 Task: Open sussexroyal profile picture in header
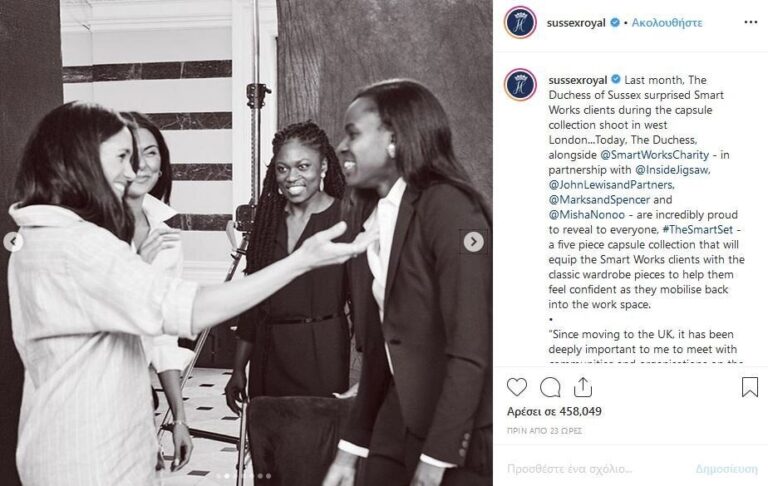click(520, 23)
